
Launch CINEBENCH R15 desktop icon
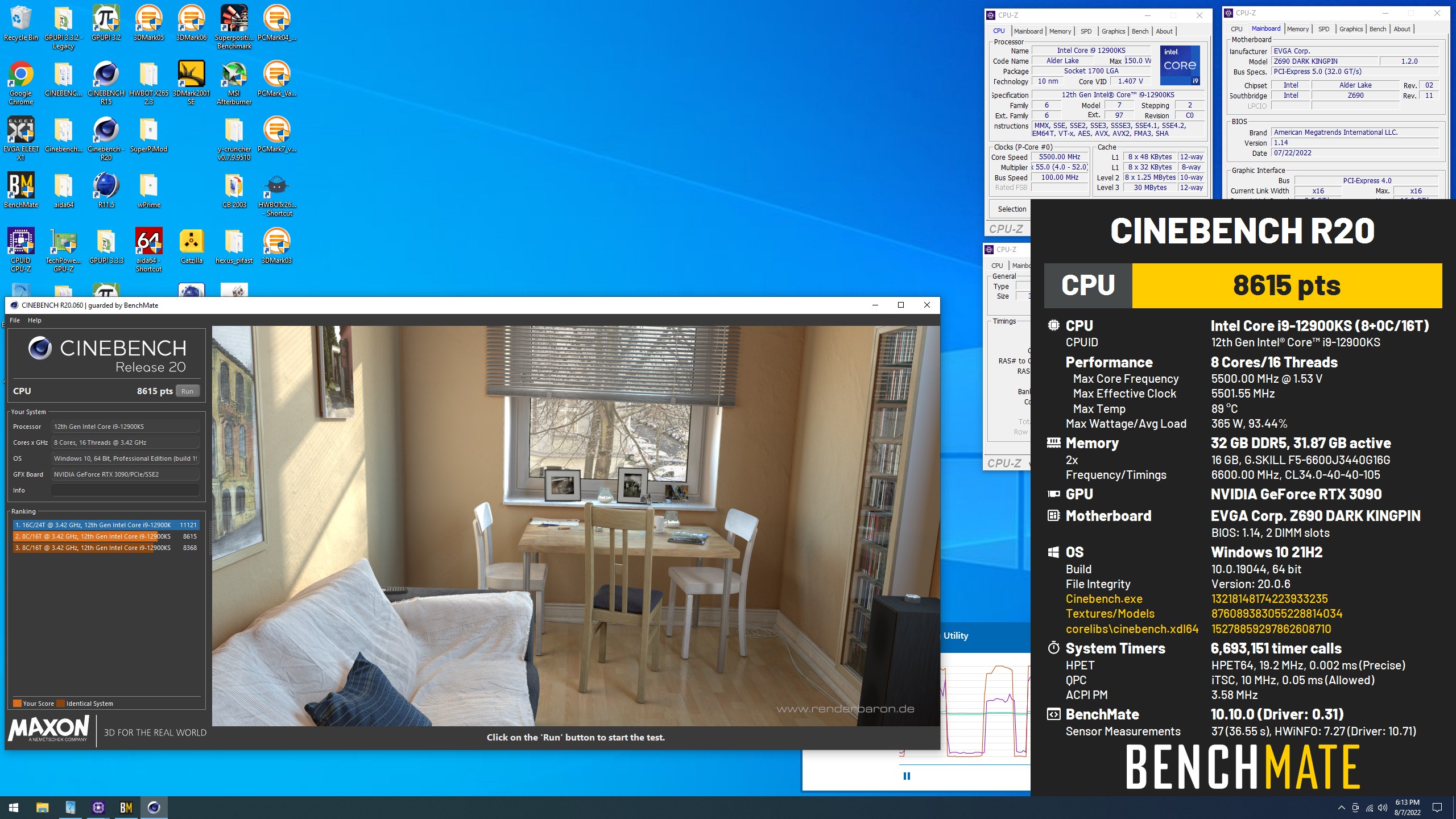point(106,83)
